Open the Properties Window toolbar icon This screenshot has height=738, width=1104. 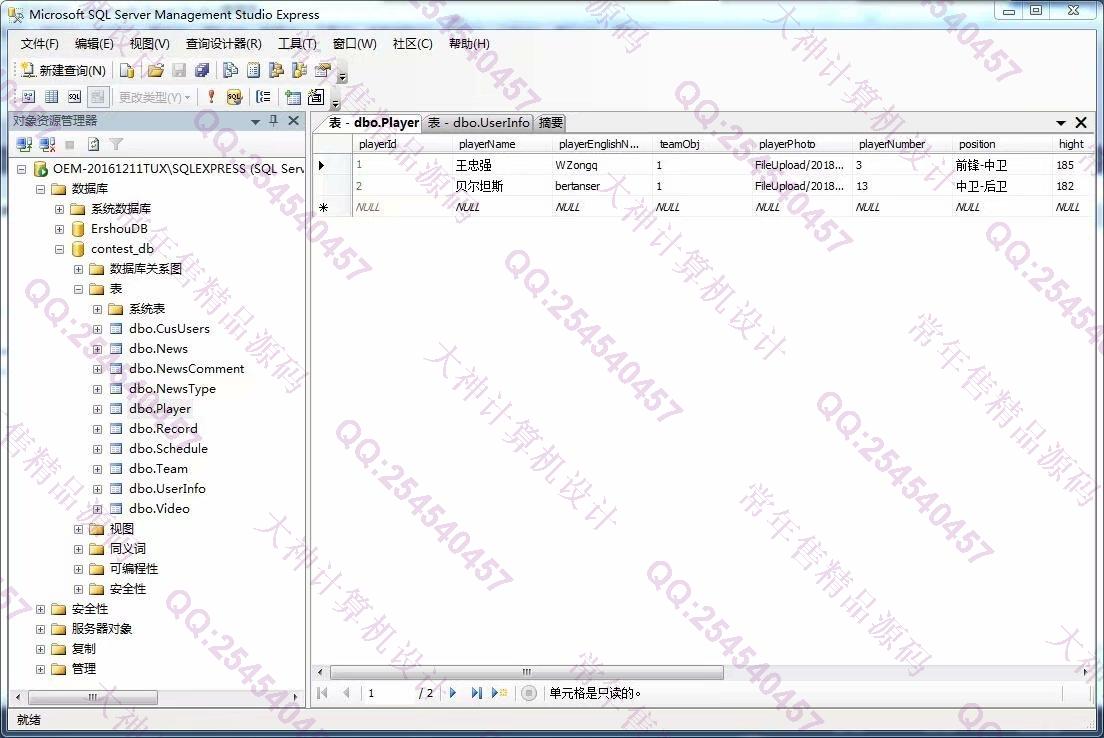click(322, 70)
